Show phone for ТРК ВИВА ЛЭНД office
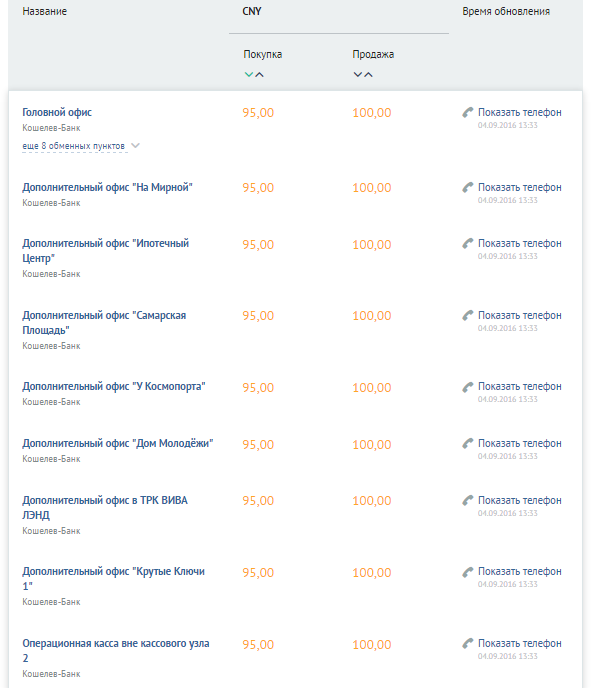The width and height of the screenshot is (591, 688). coord(519,501)
